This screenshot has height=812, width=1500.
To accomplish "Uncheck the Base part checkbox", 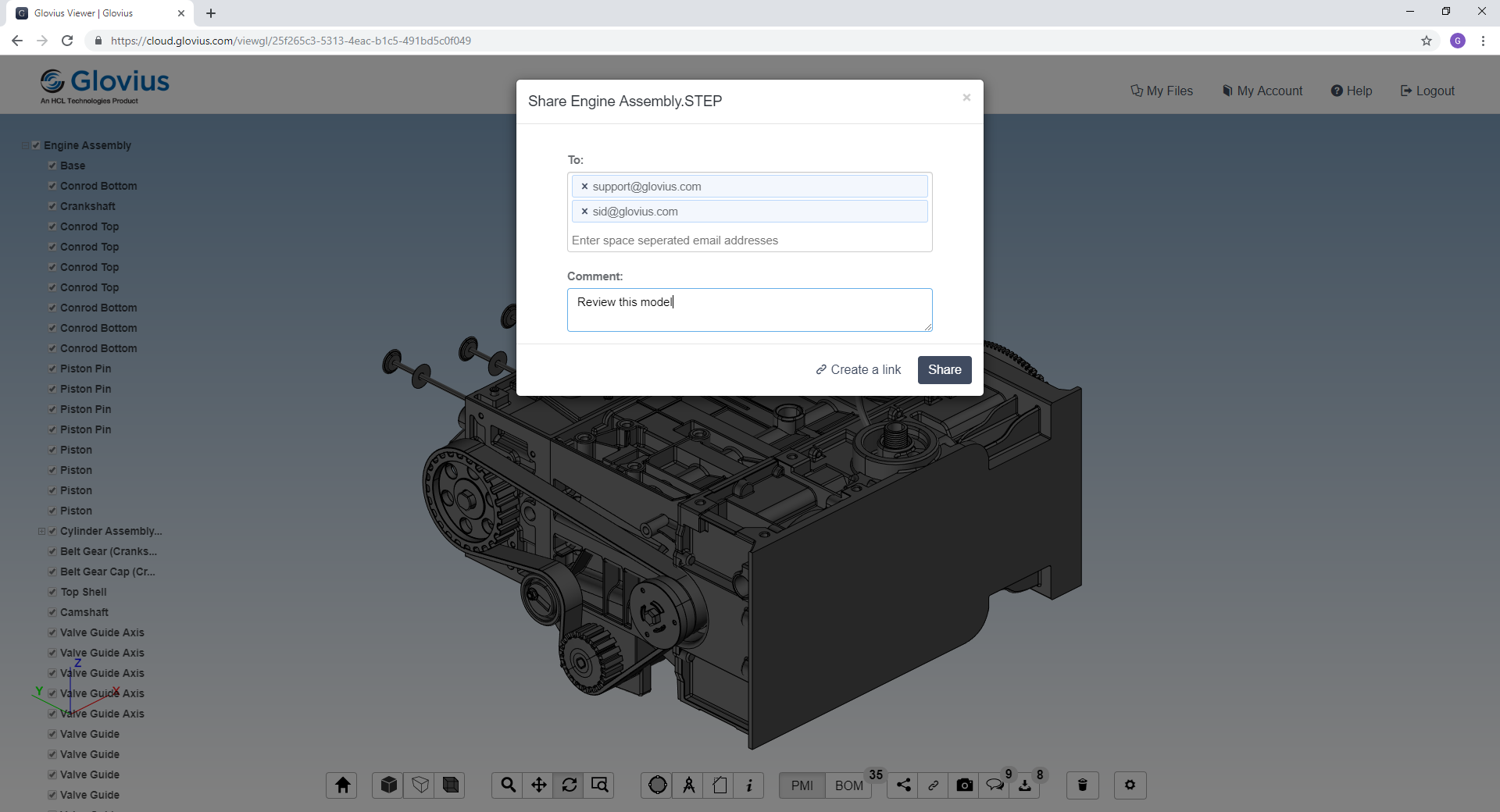I will click(x=52, y=166).
